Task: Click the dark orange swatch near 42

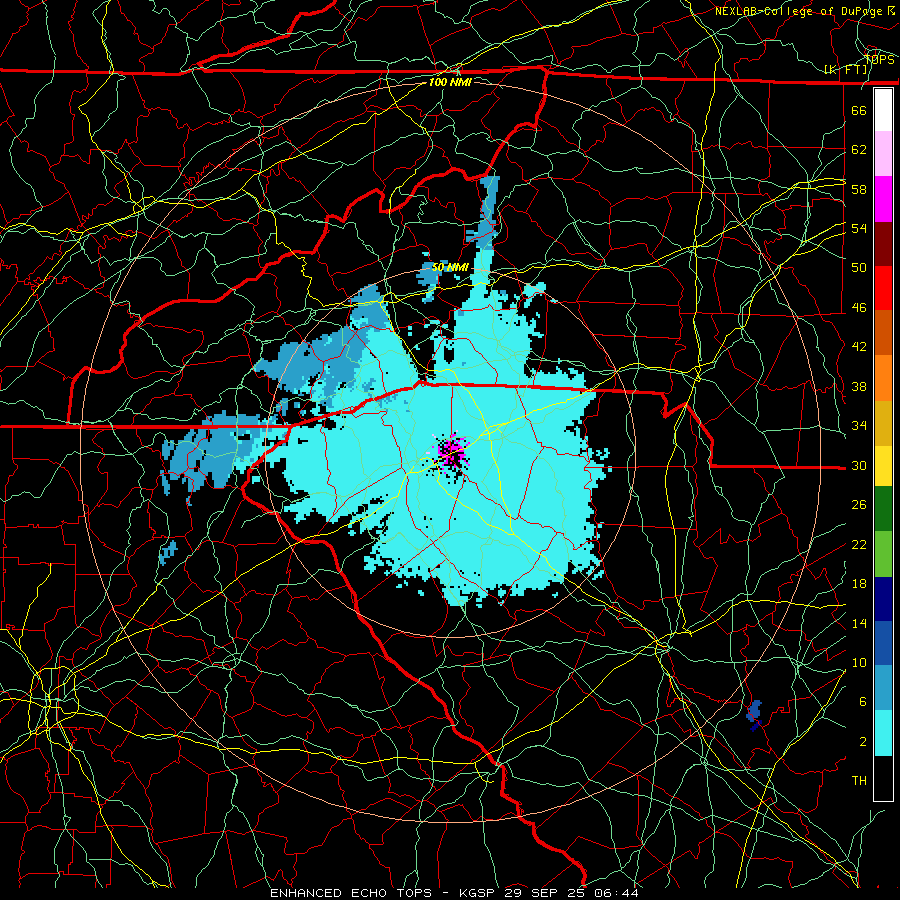Action: (x=883, y=333)
